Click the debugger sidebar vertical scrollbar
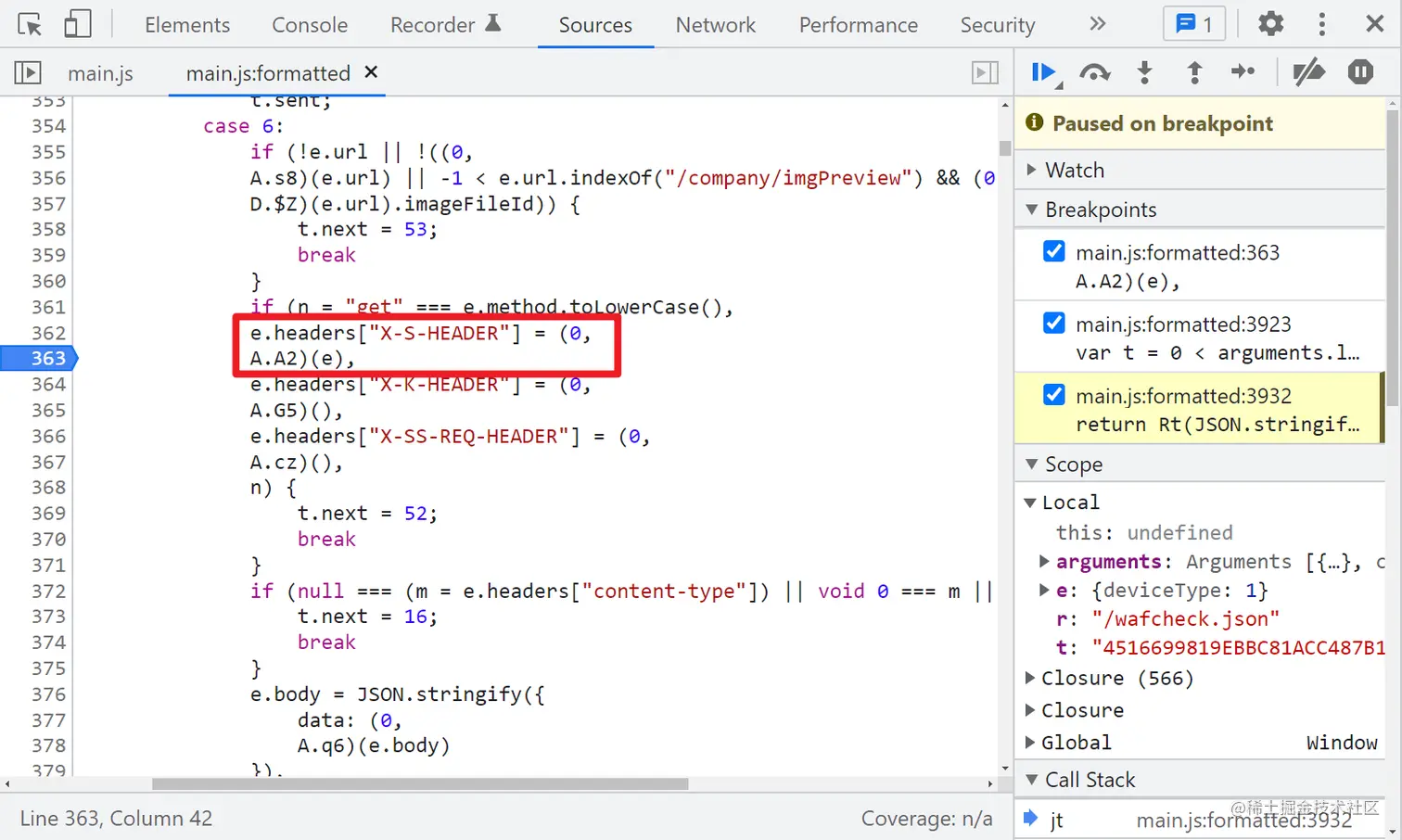 (1393, 259)
